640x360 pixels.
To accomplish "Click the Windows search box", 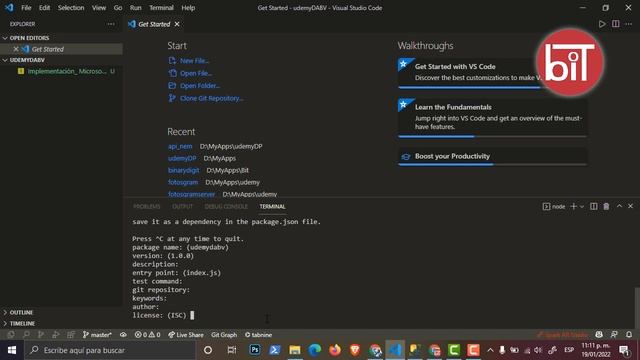I will 110,350.
